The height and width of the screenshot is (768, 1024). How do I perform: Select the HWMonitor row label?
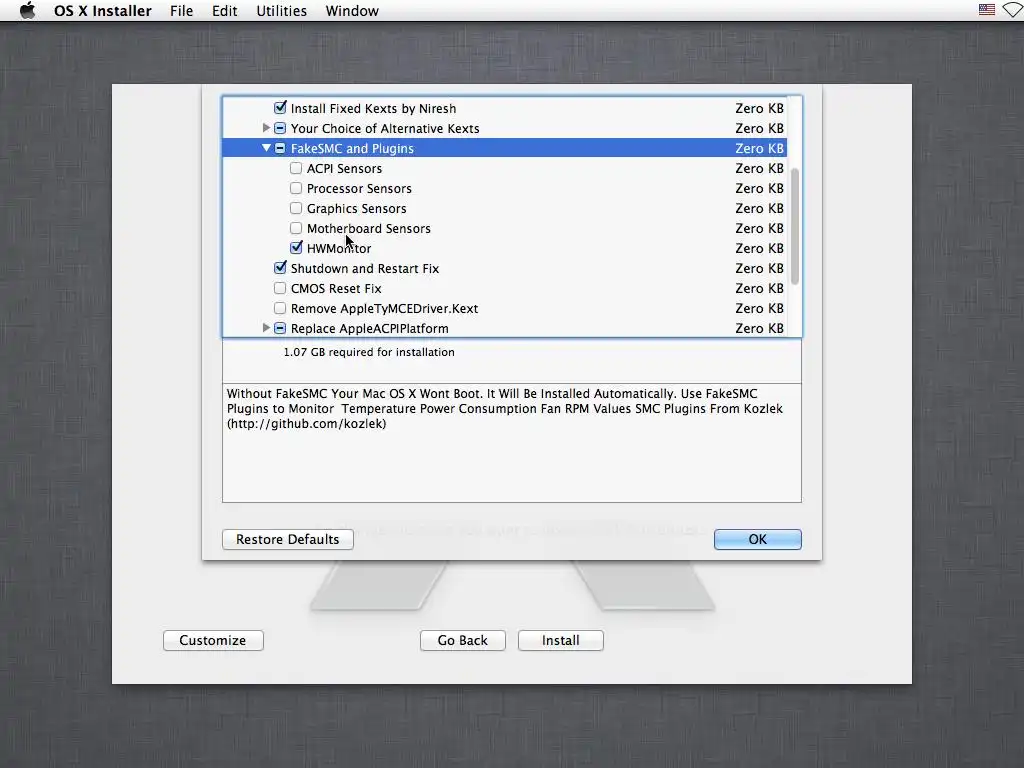point(339,249)
